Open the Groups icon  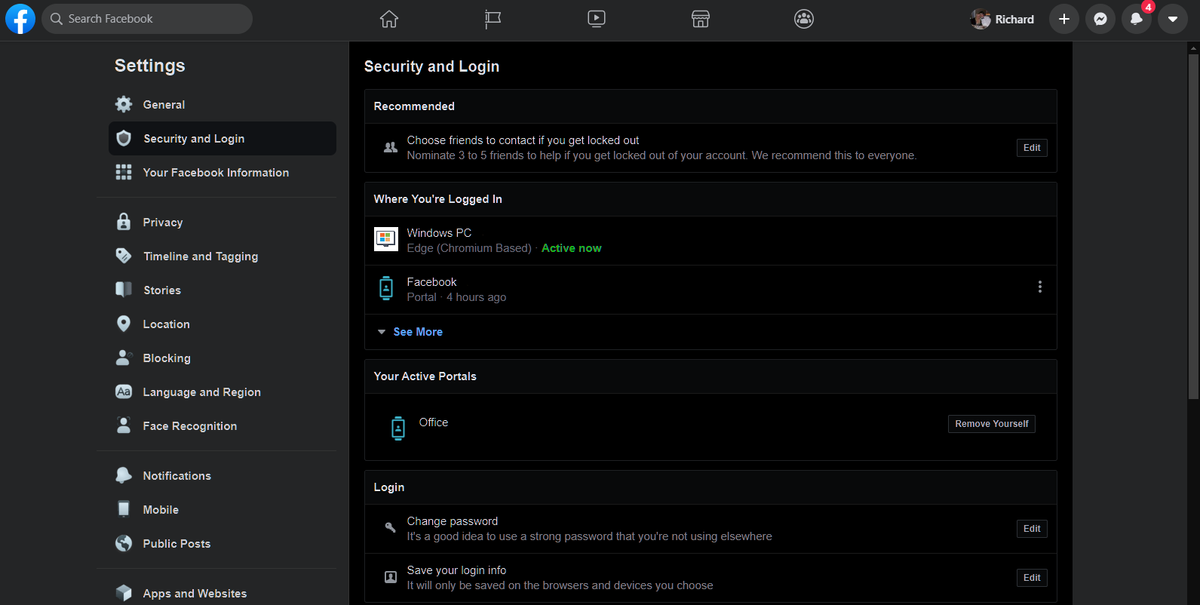tap(804, 19)
